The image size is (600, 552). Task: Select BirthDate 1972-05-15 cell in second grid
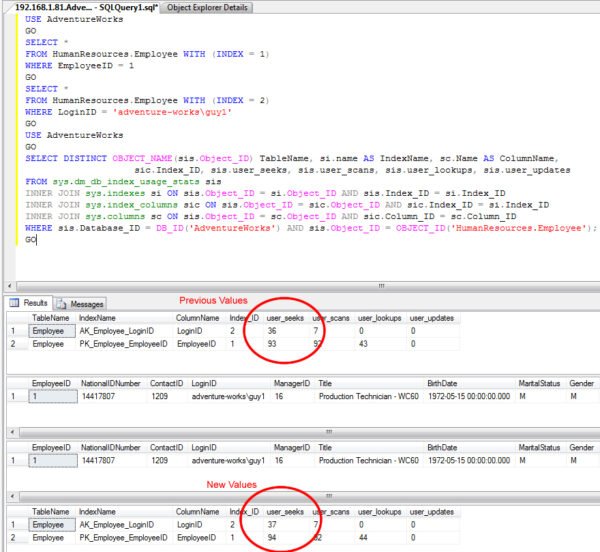click(x=469, y=396)
